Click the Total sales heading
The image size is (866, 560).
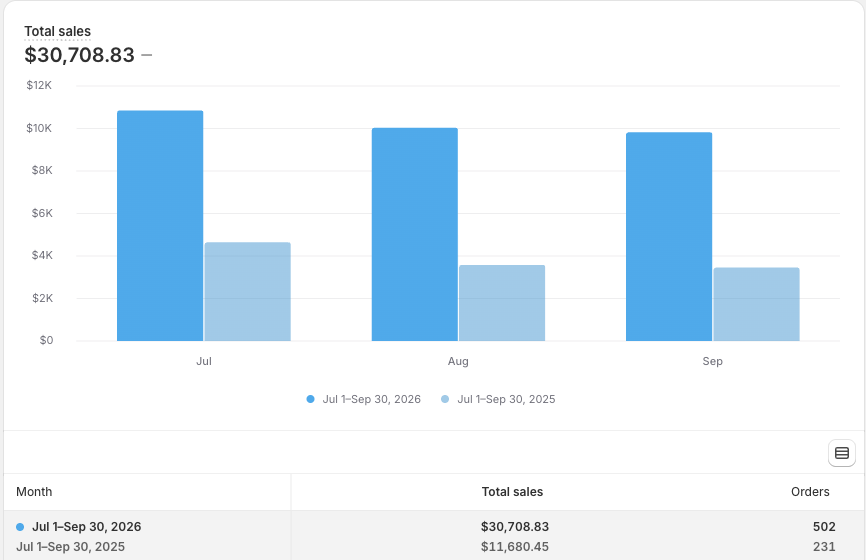coord(57,31)
